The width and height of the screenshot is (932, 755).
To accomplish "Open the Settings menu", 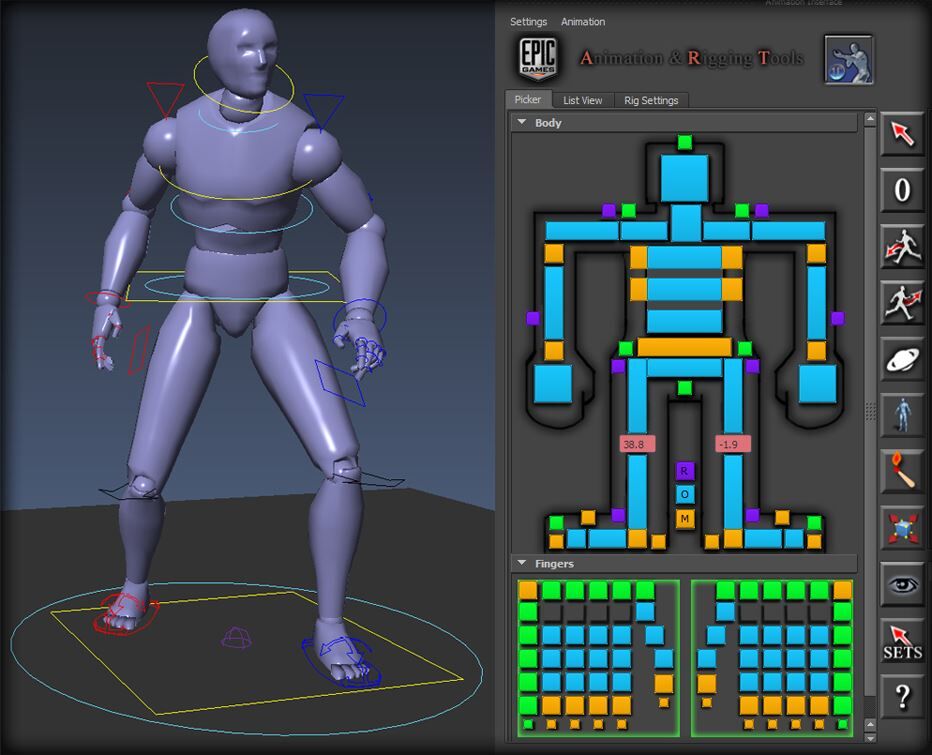I will [x=528, y=22].
